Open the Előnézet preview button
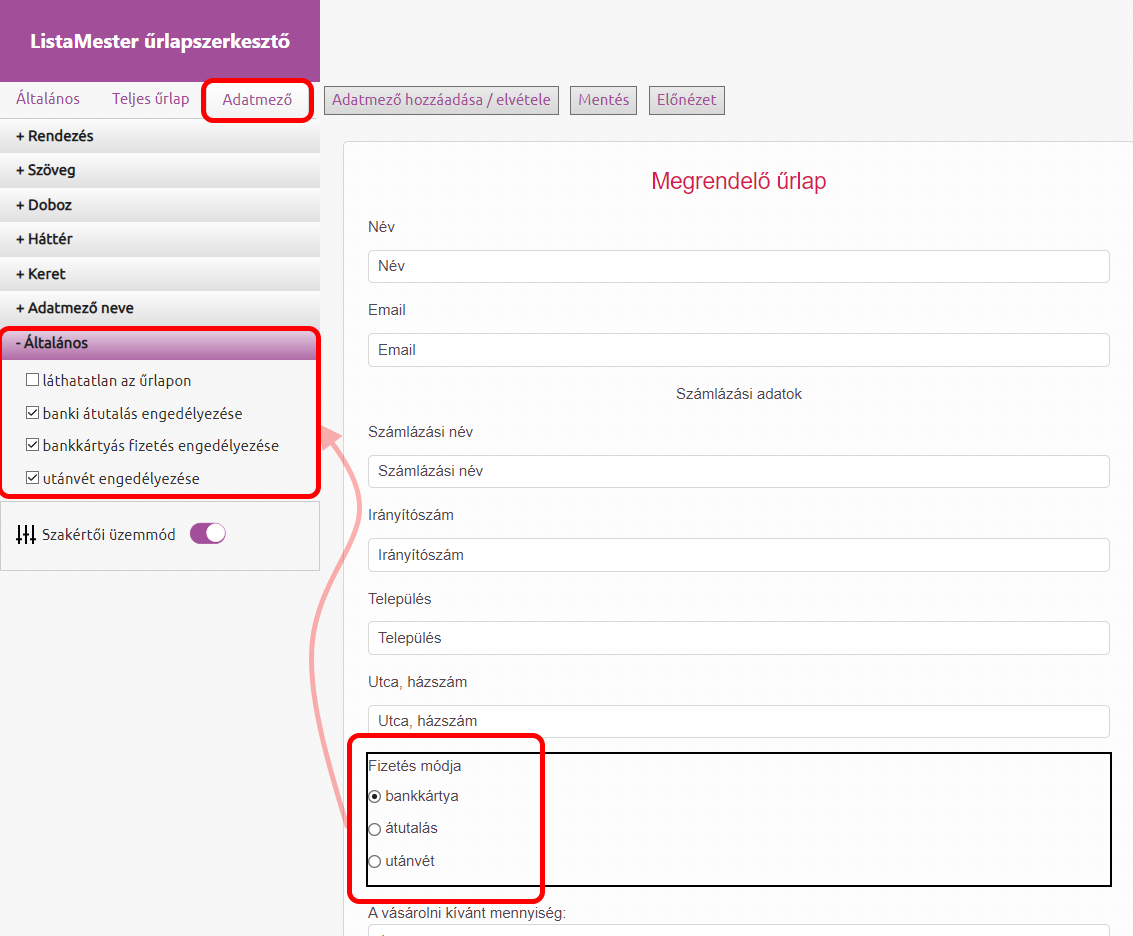Image resolution: width=1133 pixels, height=936 pixels. (686, 100)
